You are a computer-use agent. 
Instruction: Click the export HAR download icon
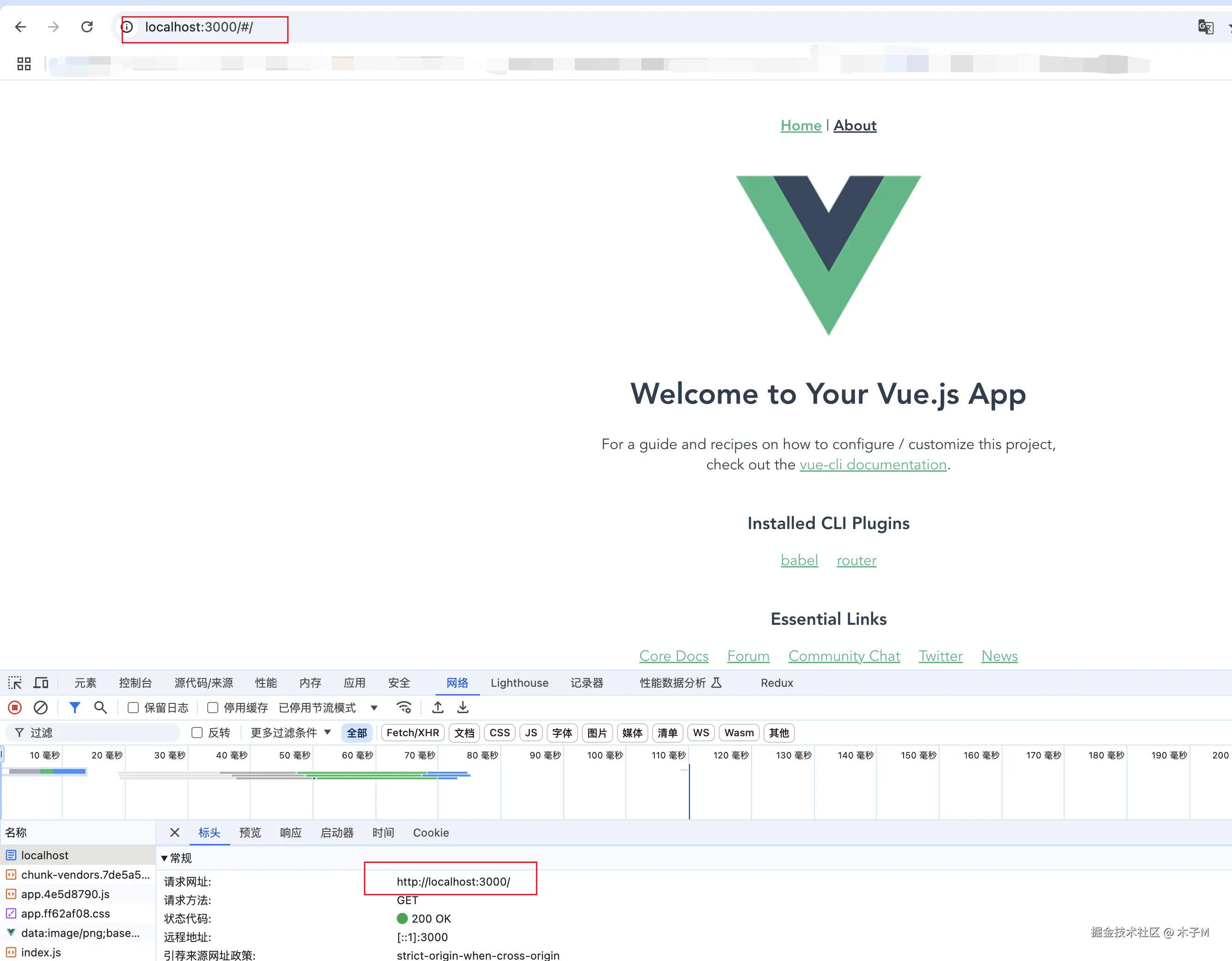click(463, 707)
